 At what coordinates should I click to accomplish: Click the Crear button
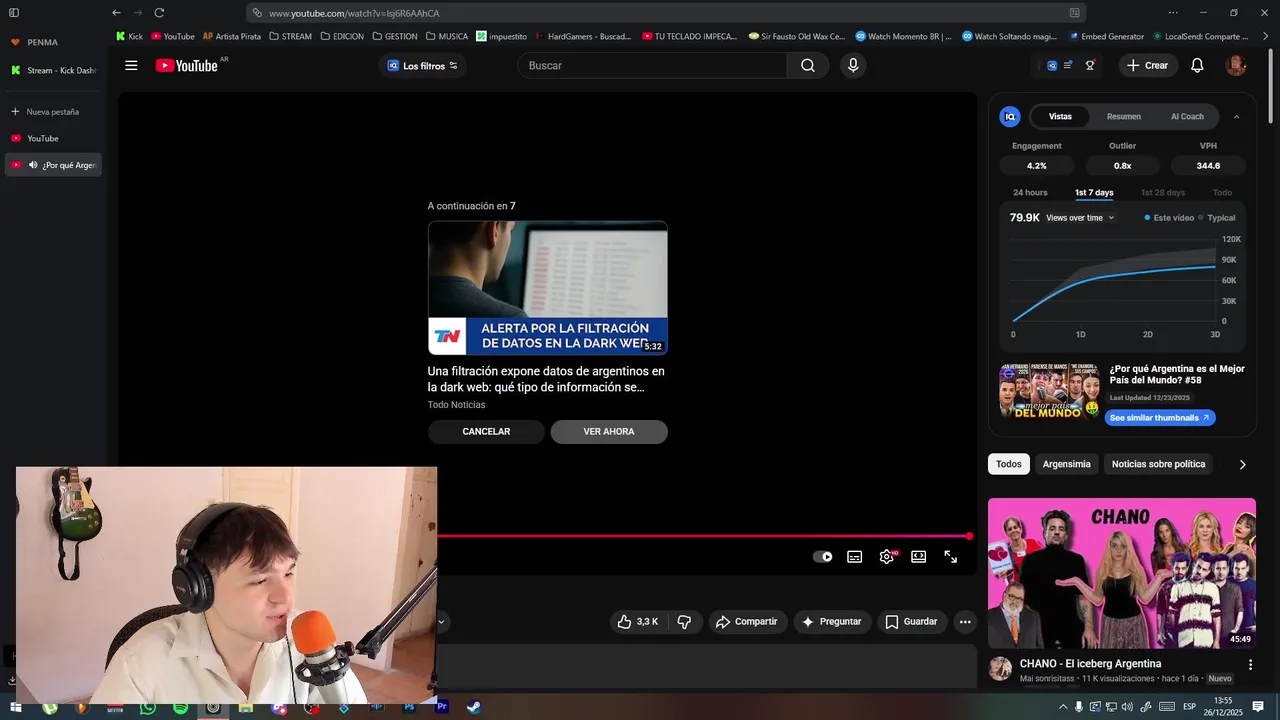click(x=1147, y=66)
